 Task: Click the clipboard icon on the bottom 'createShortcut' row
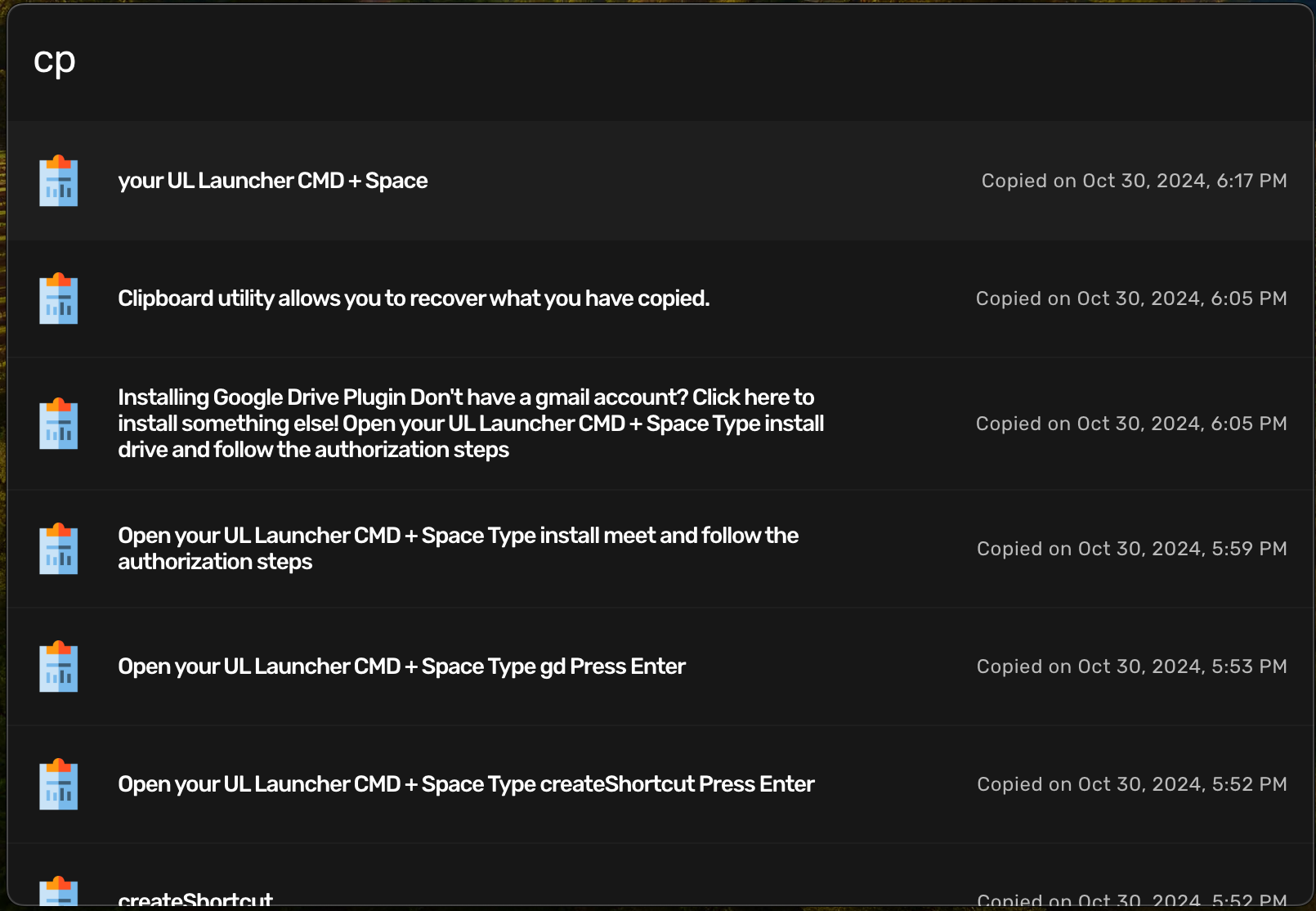[58, 891]
